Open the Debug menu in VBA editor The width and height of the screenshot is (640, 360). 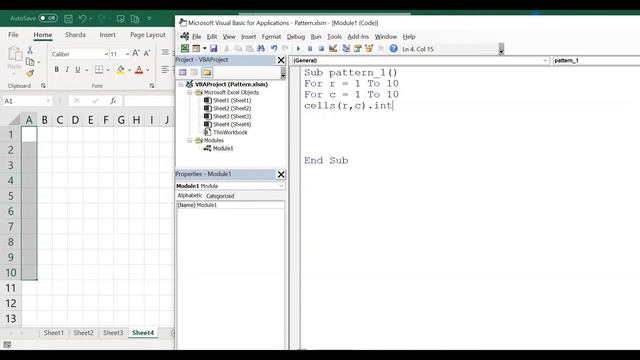pos(296,37)
